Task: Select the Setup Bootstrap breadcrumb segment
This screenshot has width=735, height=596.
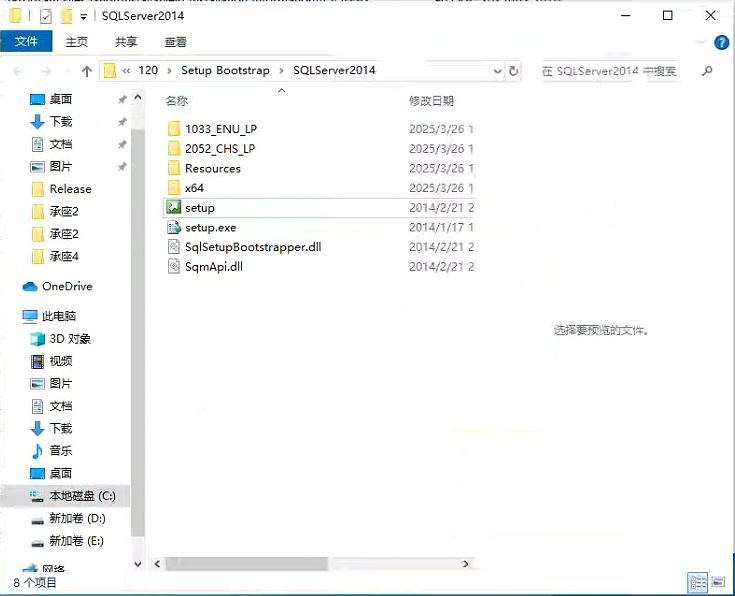Action: coord(225,70)
